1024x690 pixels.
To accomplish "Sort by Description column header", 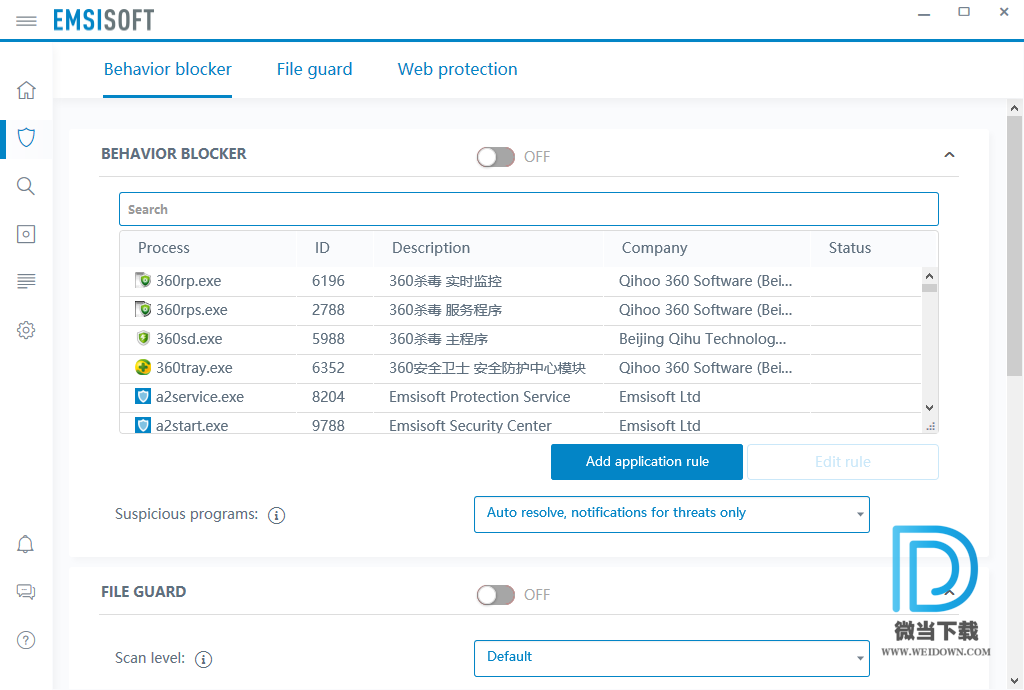I will pyautogui.click(x=430, y=248).
